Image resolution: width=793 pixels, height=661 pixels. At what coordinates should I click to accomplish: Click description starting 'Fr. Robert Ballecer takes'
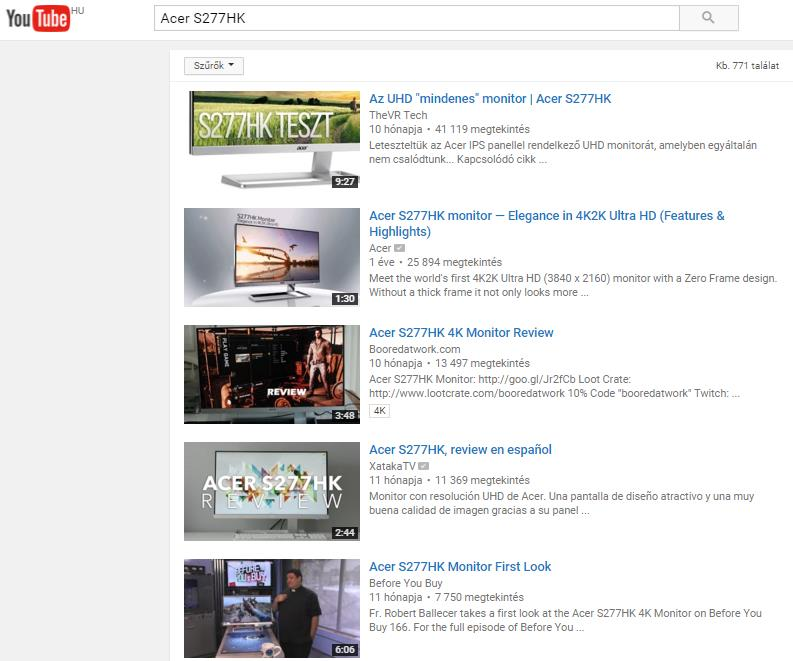click(565, 620)
